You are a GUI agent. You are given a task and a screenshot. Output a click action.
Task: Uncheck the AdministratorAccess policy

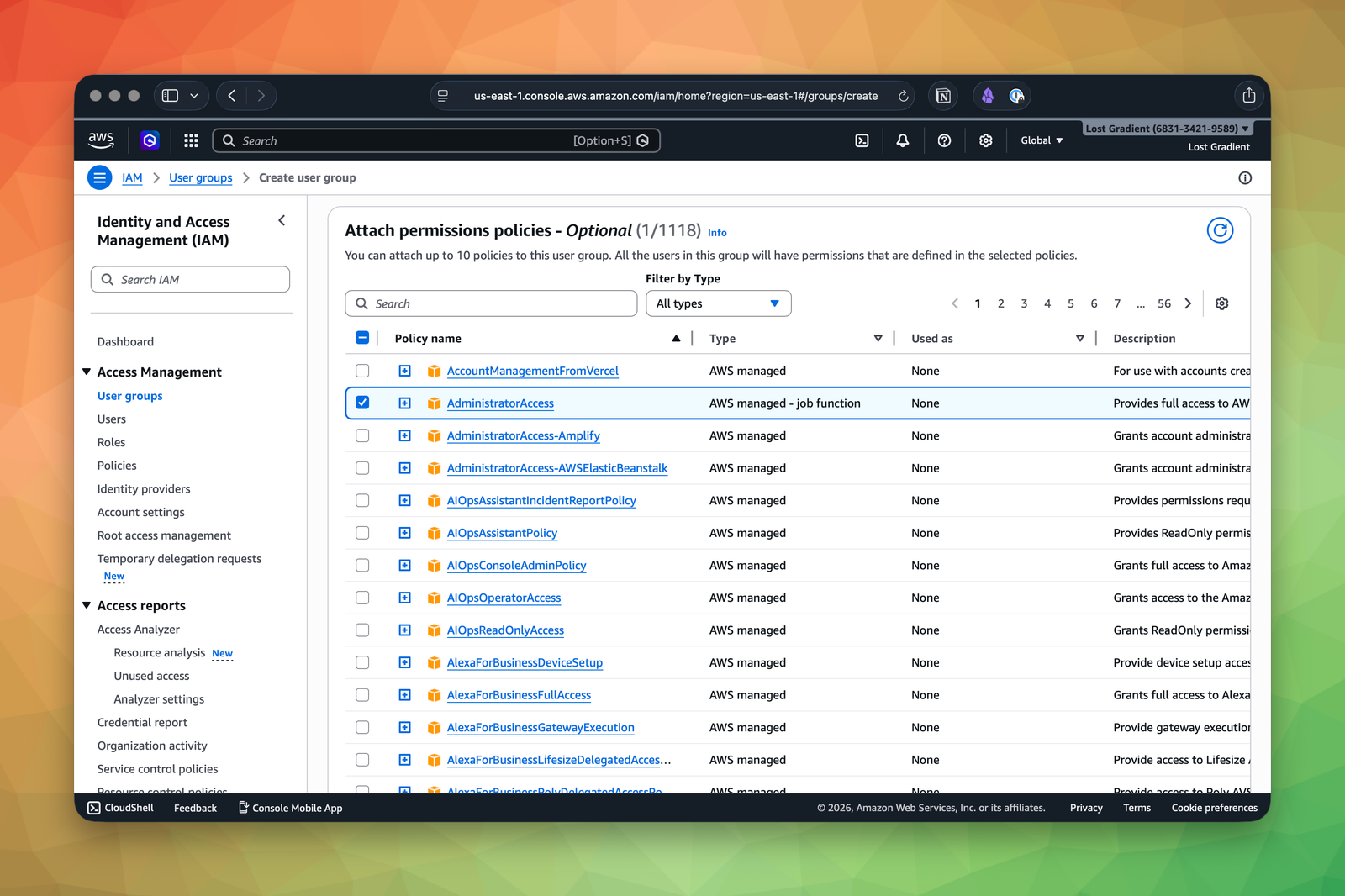pos(362,403)
